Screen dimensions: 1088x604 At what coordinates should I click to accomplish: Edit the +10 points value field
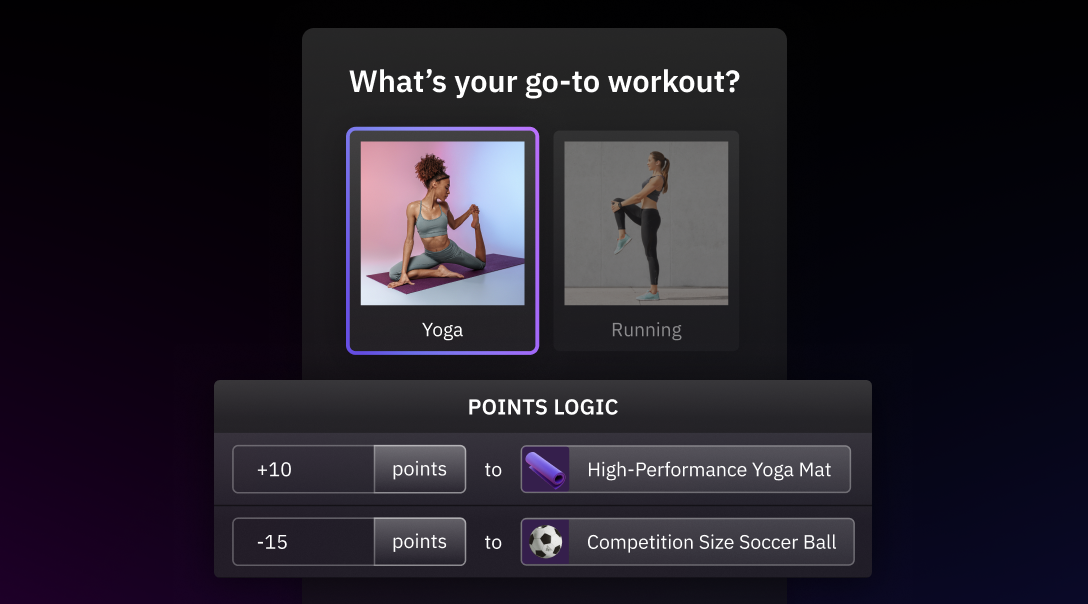click(x=304, y=469)
